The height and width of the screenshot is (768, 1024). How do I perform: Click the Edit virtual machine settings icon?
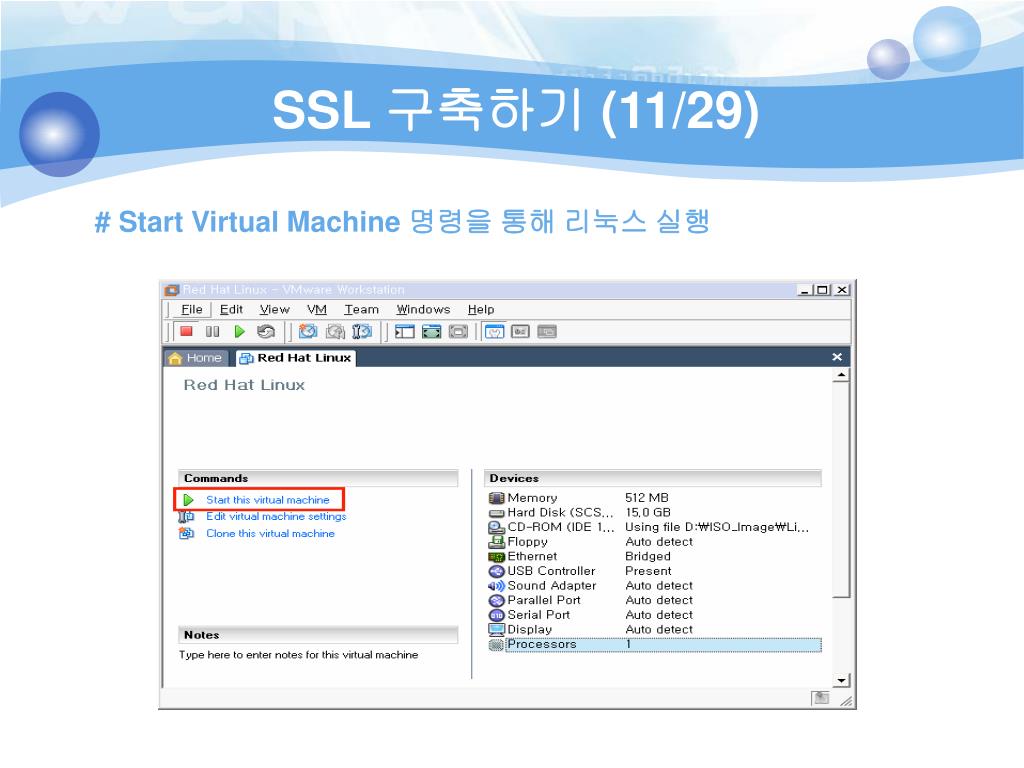[186, 517]
